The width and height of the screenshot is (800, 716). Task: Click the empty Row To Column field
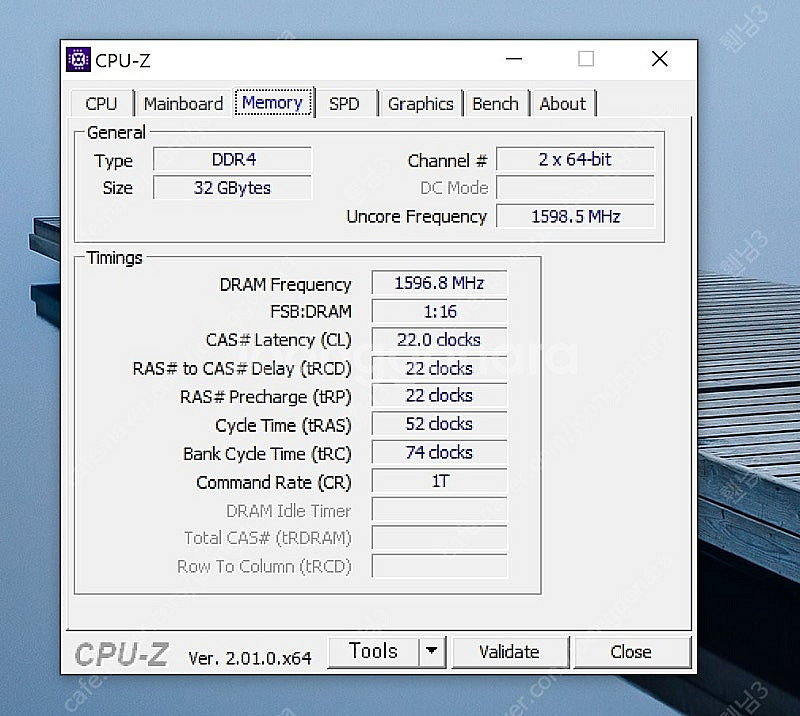click(439, 566)
